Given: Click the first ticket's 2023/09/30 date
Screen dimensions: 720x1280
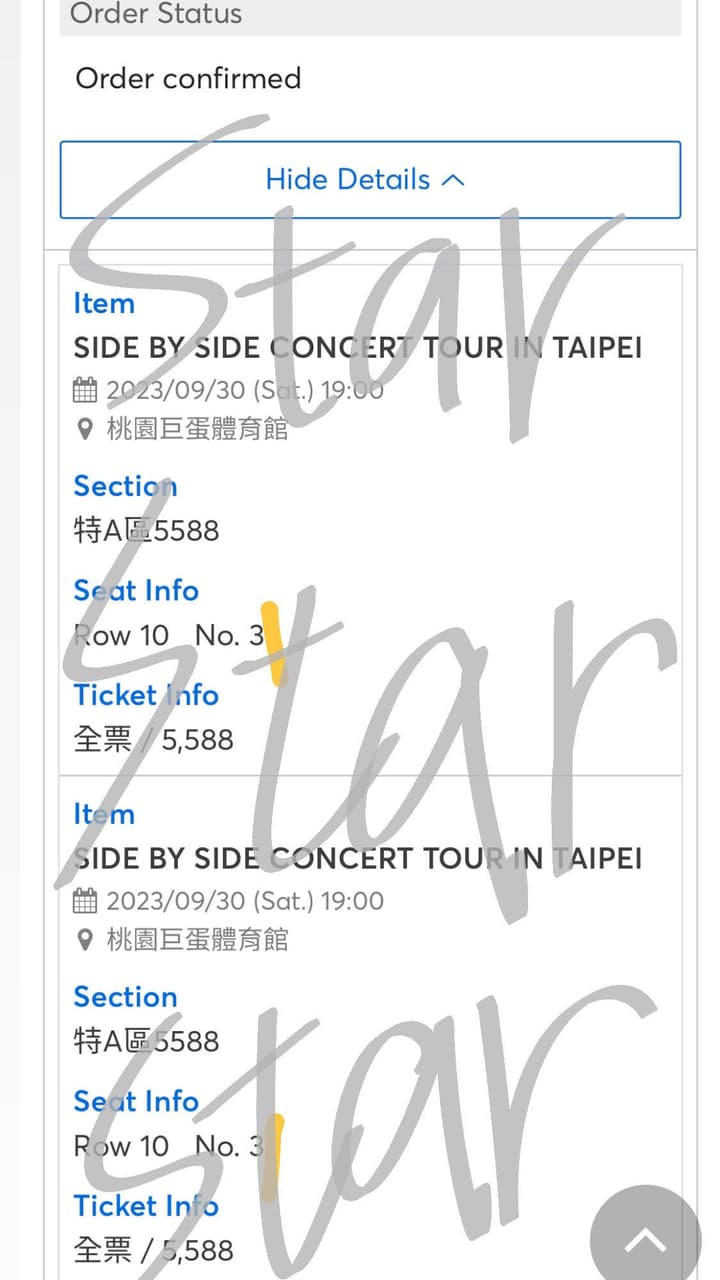Looking at the screenshot, I should [x=244, y=390].
